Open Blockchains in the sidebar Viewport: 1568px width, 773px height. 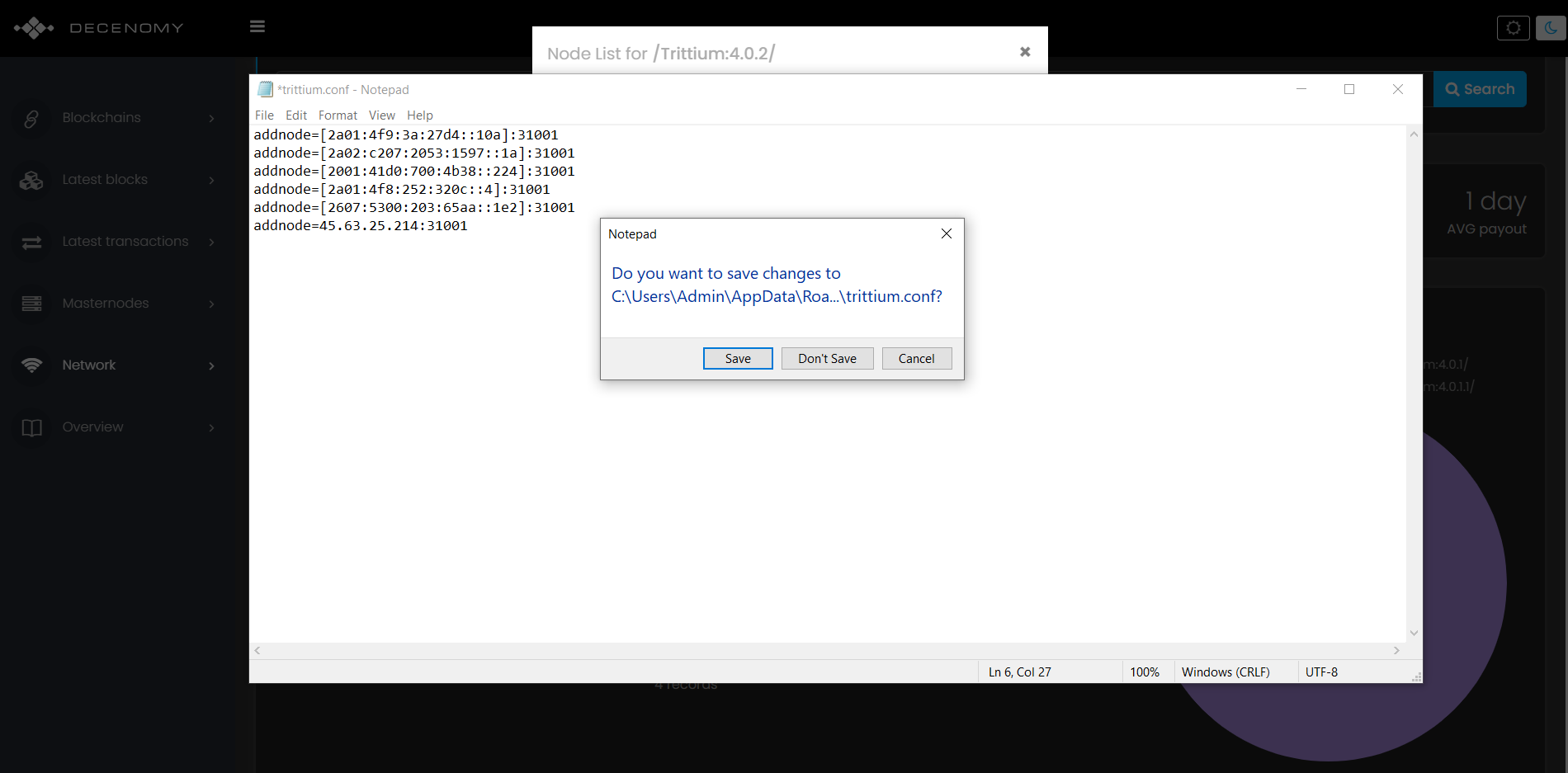point(102,118)
